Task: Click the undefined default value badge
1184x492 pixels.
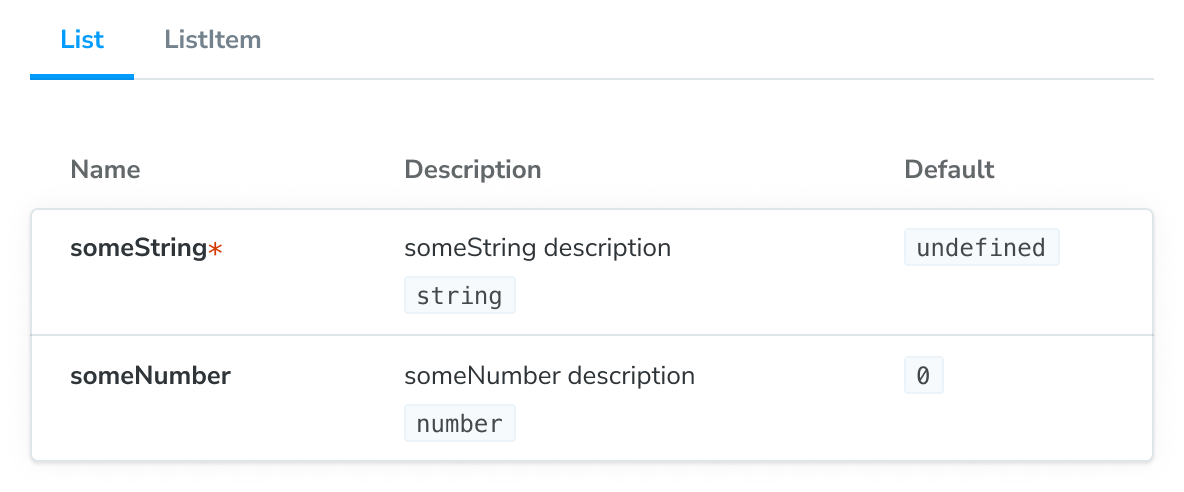Action: coord(981,248)
